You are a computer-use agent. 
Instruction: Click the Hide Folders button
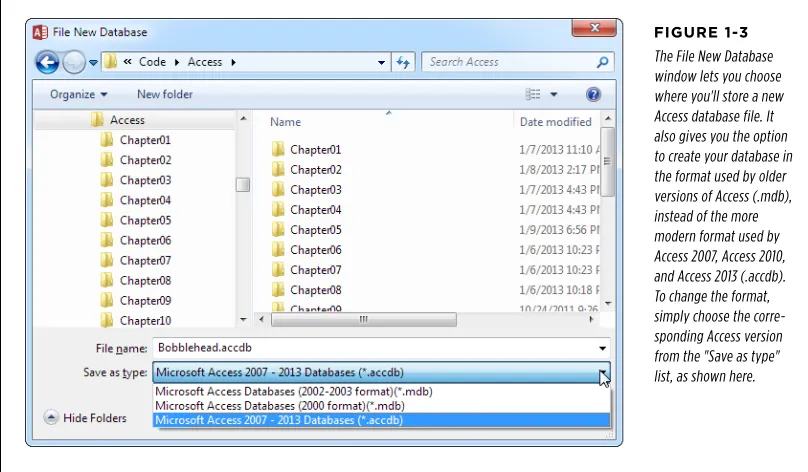tap(86, 418)
